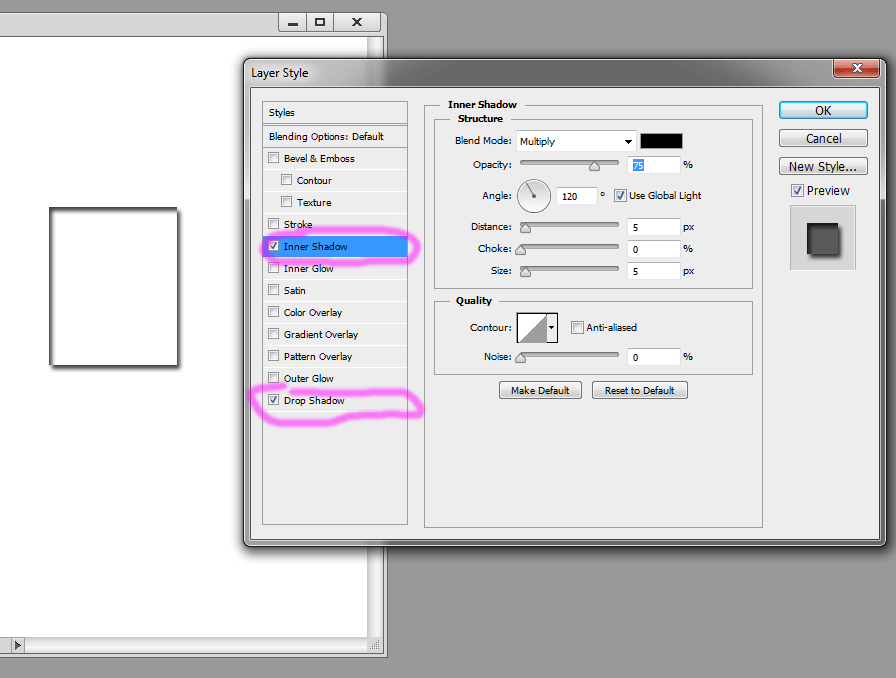
Task: Enable the Gradient Overlay checkbox
Action: click(x=274, y=334)
